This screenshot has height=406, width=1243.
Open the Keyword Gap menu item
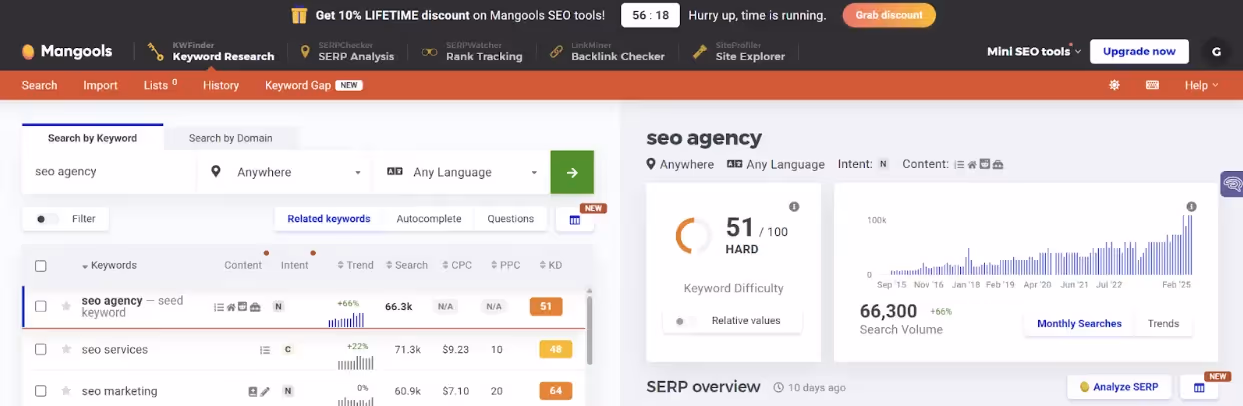click(x=313, y=85)
